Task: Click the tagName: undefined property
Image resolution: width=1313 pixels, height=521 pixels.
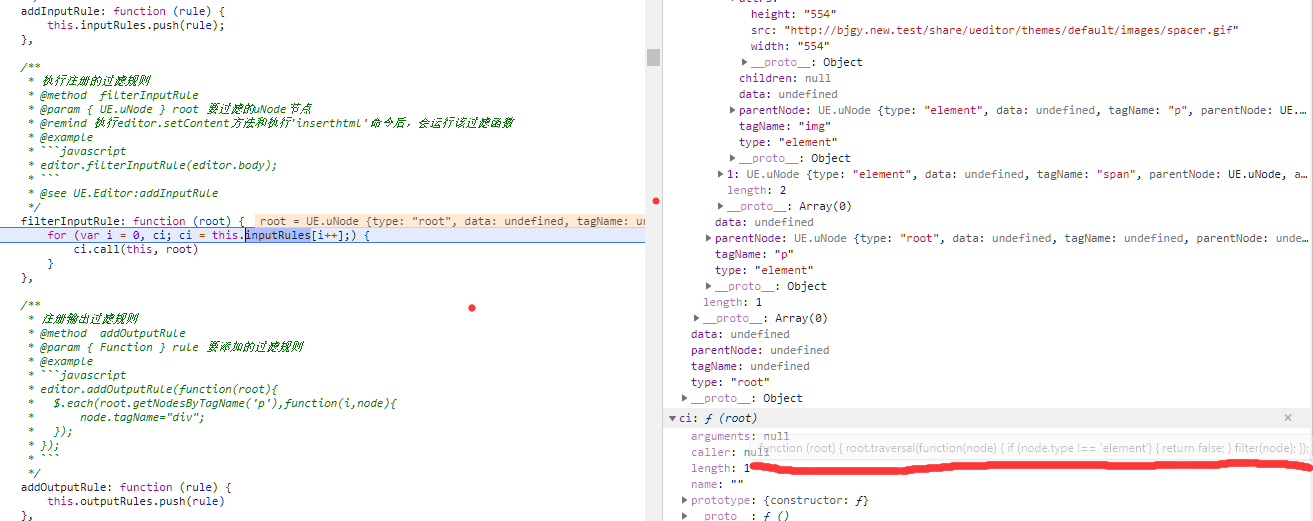Action: tap(750, 366)
